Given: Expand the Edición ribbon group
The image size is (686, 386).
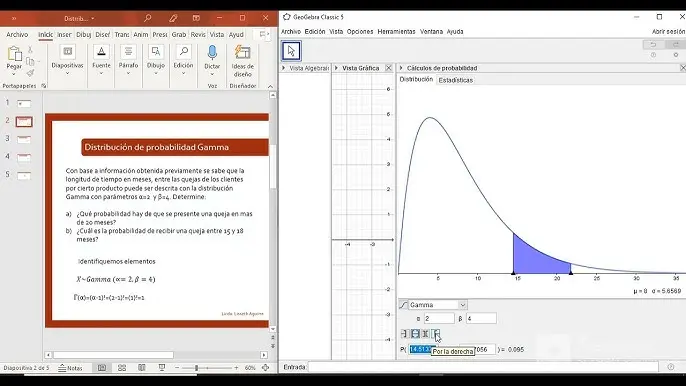Looking at the screenshot, I should [x=183, y=74].
